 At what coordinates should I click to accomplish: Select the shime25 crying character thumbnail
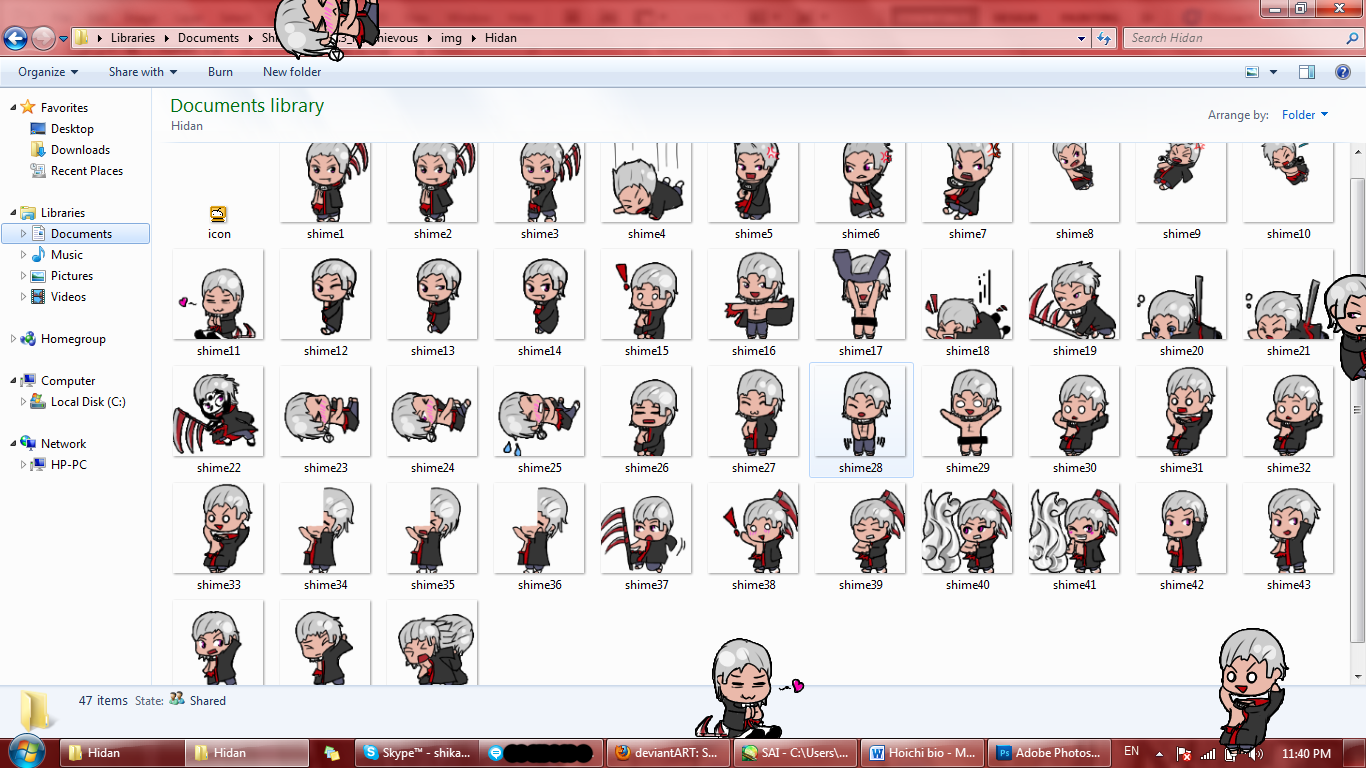tap(539, 412)
